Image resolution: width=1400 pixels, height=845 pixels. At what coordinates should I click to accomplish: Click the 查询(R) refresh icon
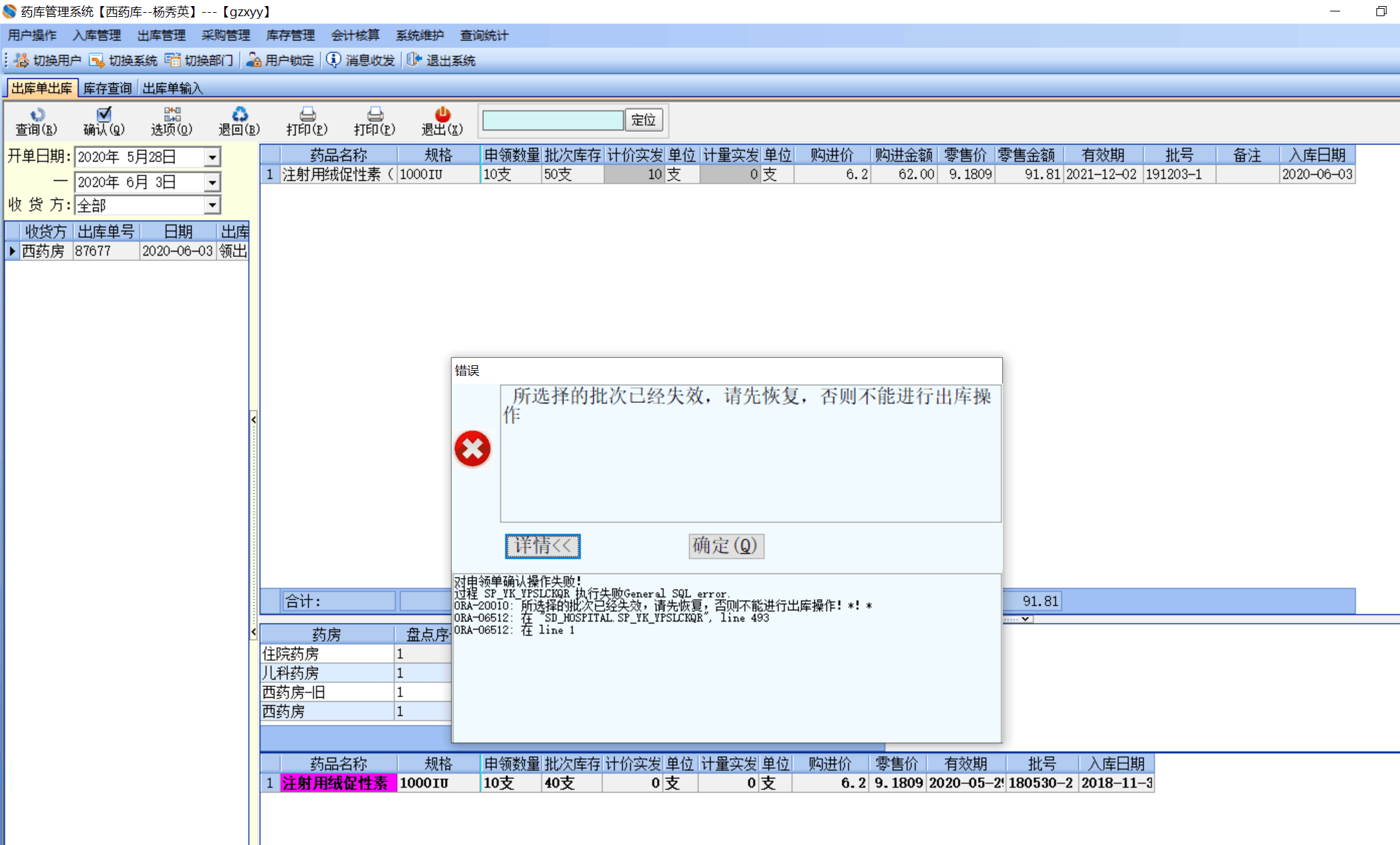coord(37,115)
